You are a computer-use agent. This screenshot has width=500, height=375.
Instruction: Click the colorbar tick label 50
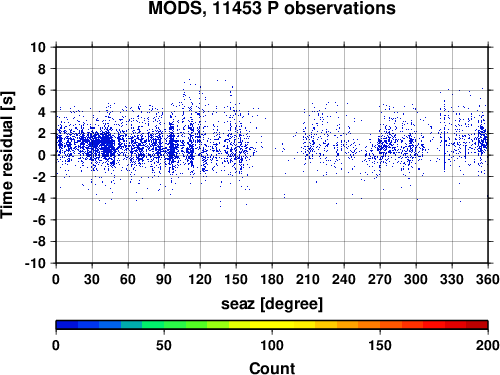[164, 345]
